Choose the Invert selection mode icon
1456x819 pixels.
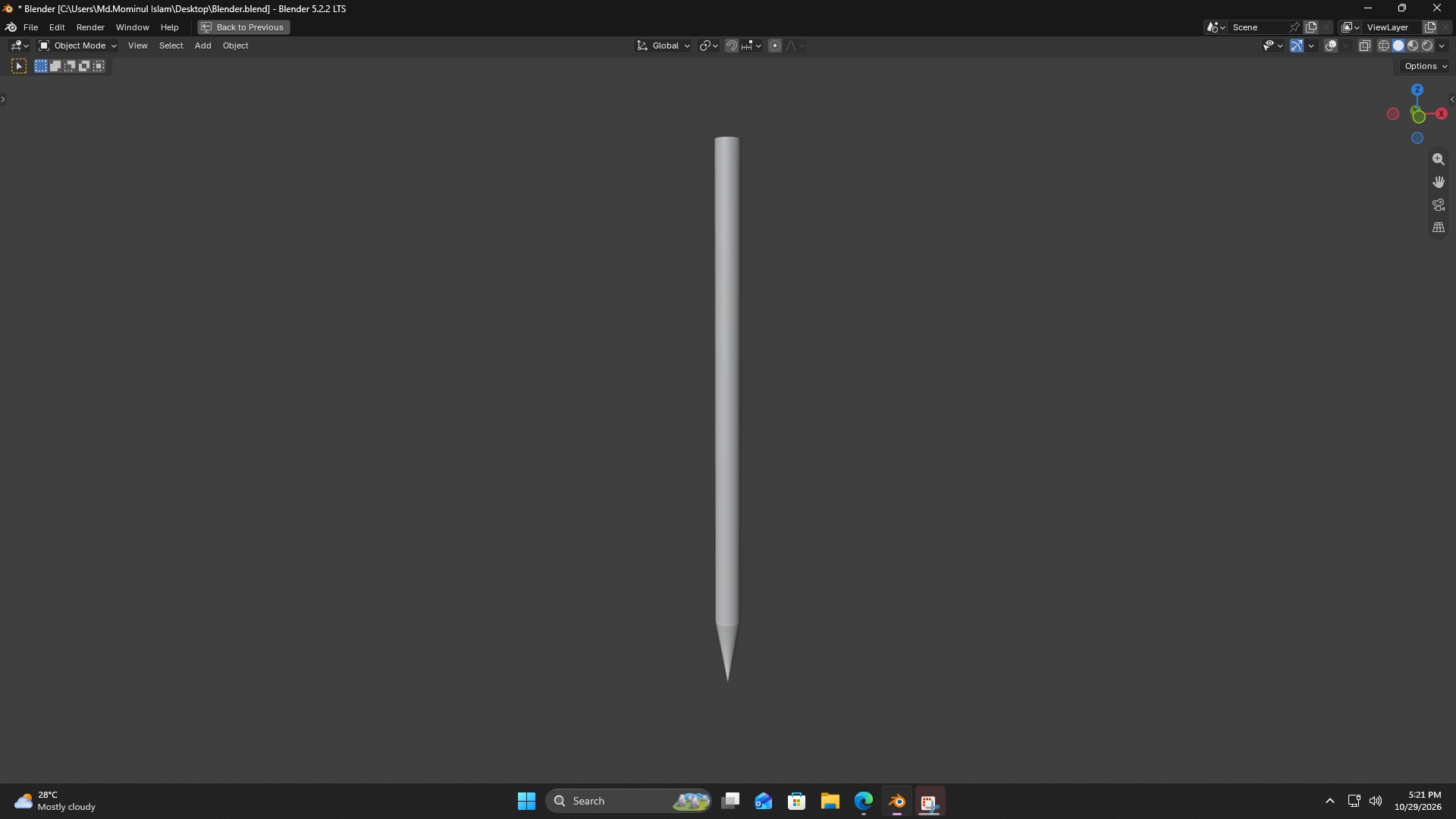[84, 67]
